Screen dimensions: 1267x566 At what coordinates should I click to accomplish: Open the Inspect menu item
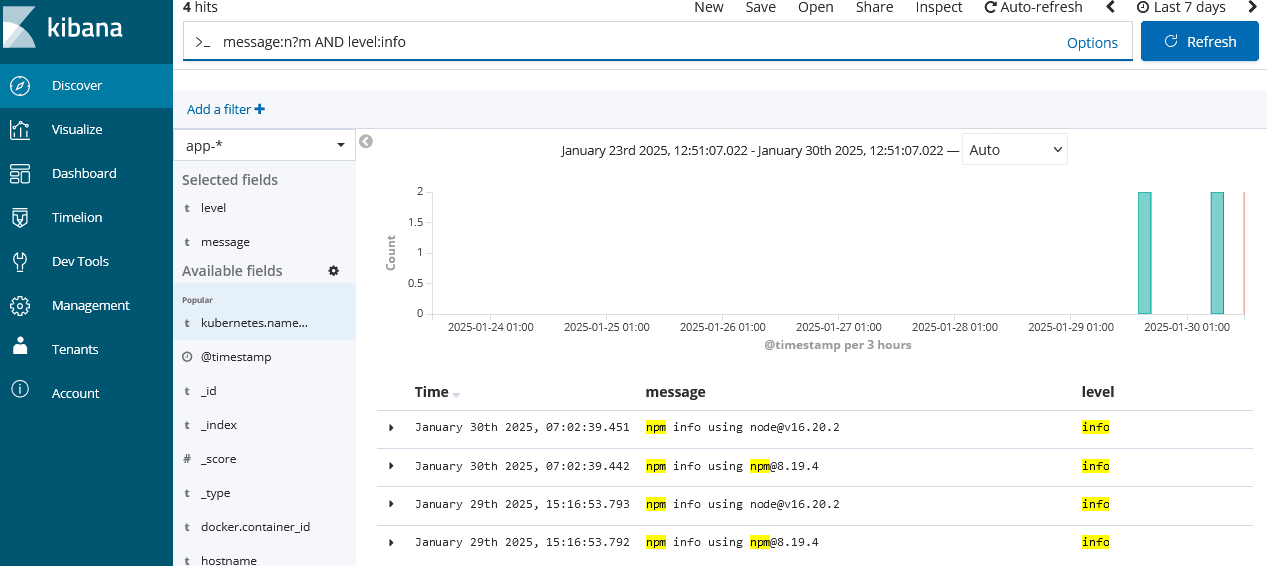click(x=938, y=8)
